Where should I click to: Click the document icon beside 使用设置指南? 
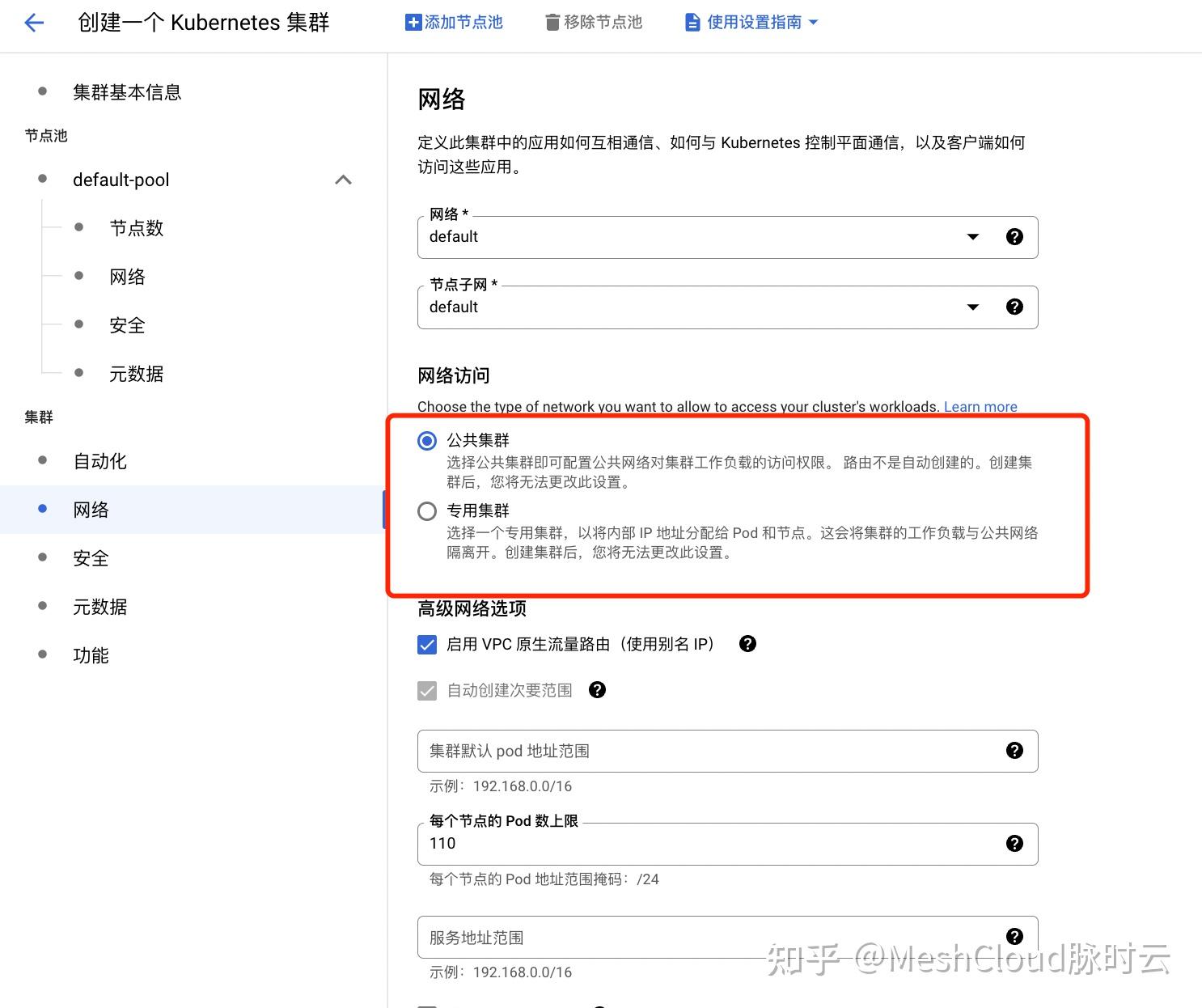[692, 22]
